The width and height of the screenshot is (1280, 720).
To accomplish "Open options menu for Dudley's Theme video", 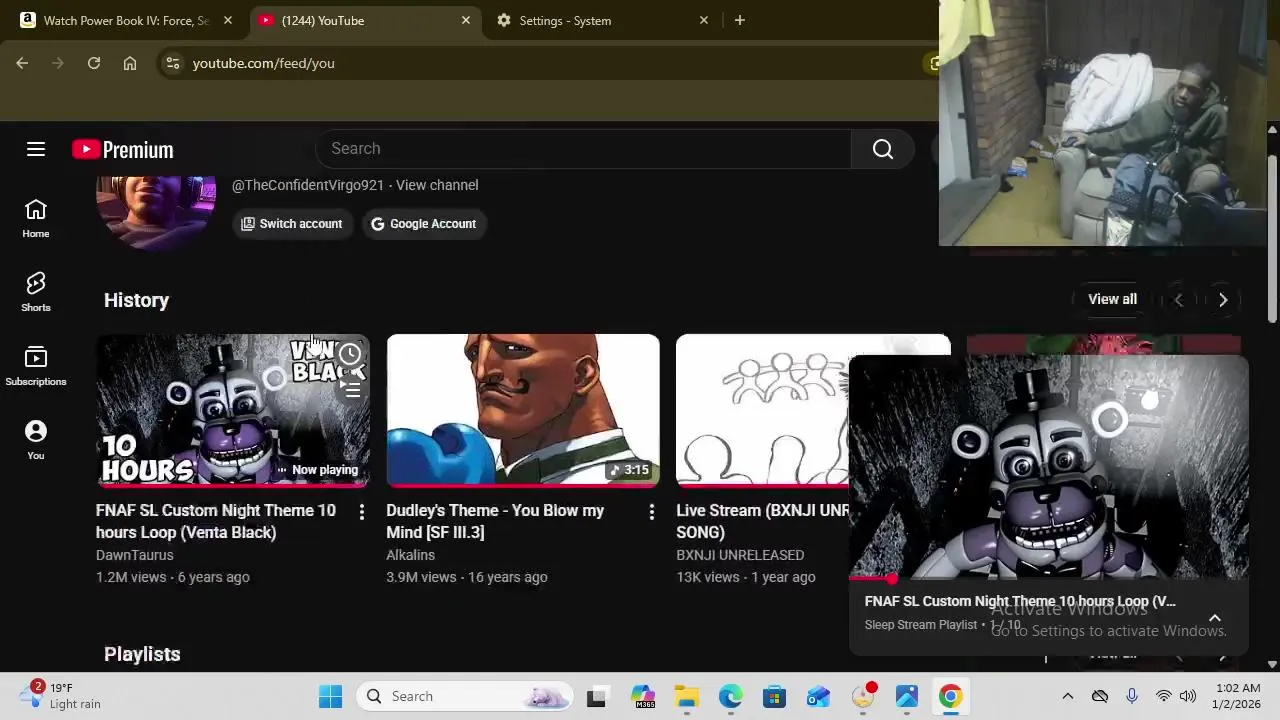I will [x=651, y=512].
